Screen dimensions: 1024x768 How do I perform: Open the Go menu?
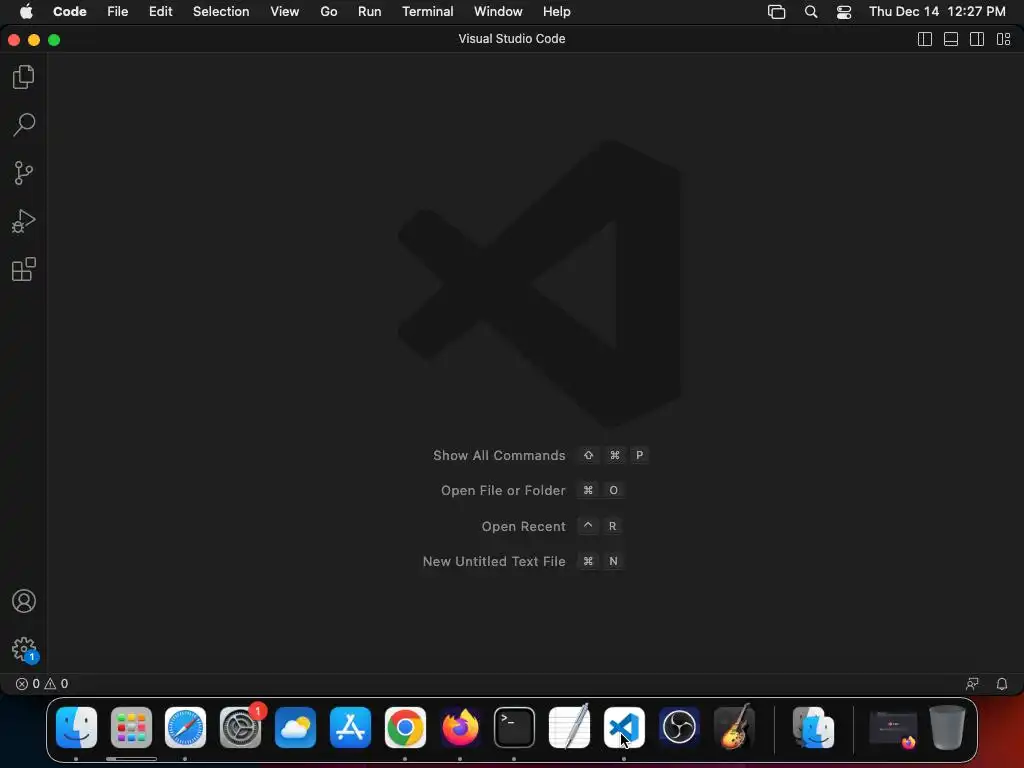[328, 12]
